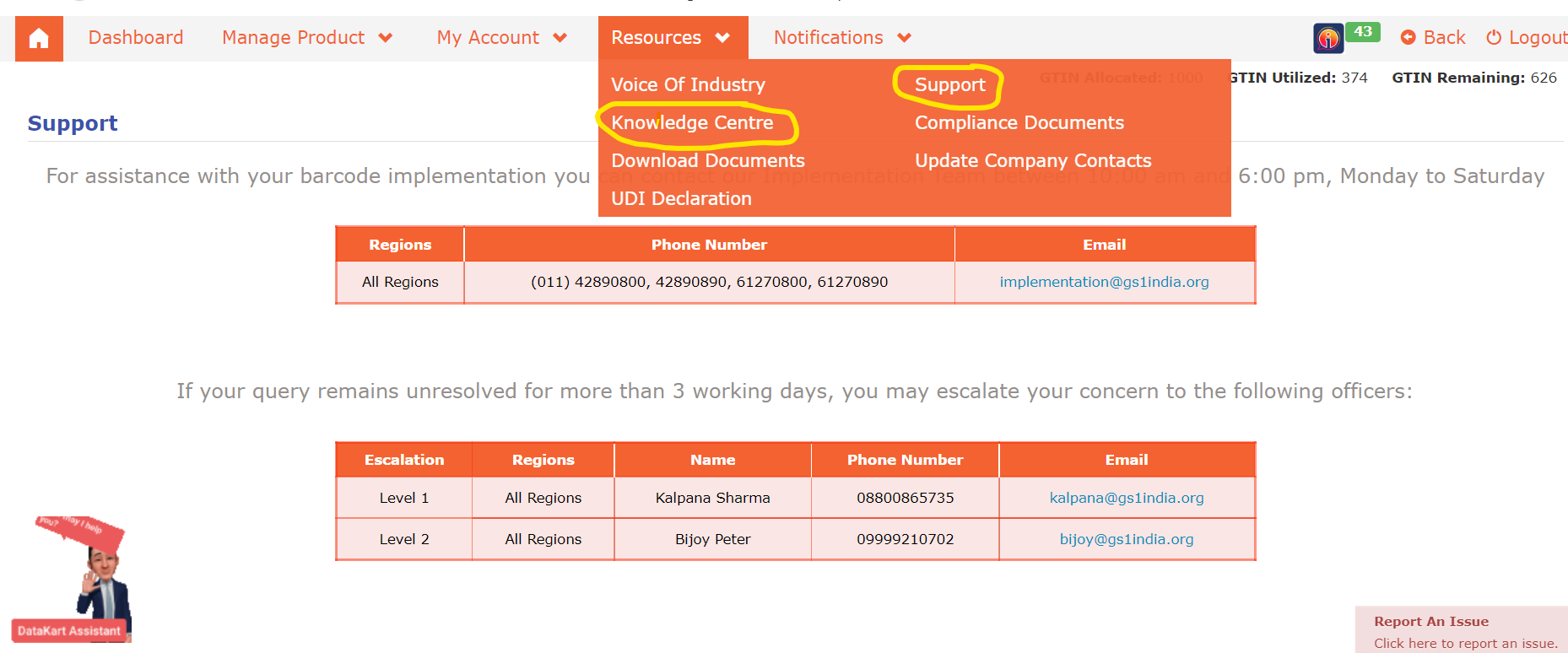The image size is (1568, 653).
Task: Click the kalpana@gs1india.org email link
Action: click(1127, 498)
